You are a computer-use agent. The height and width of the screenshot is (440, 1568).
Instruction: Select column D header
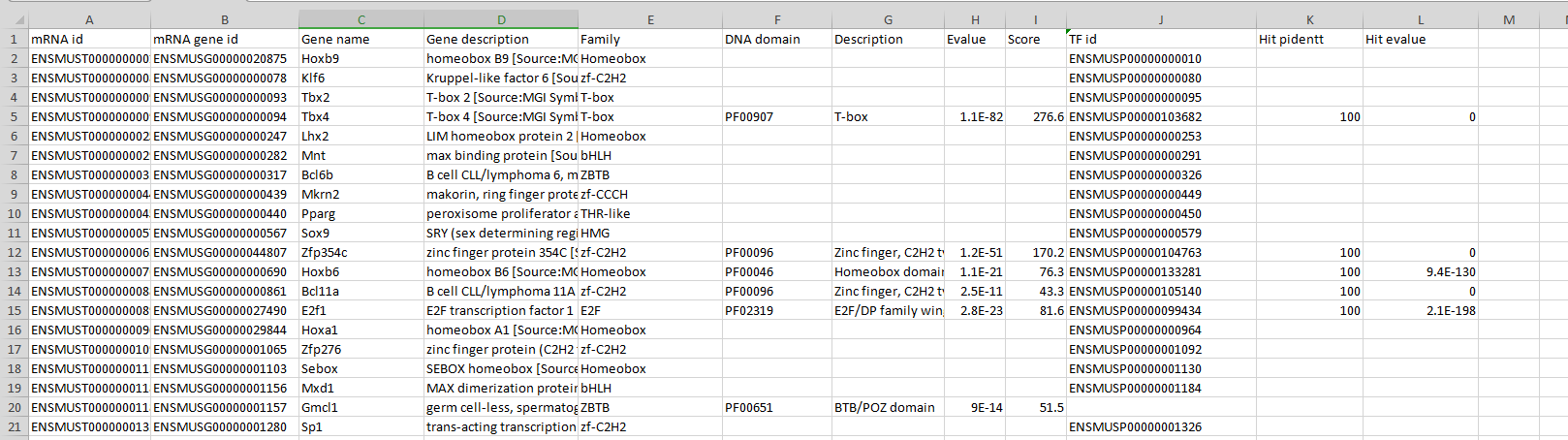501,19
